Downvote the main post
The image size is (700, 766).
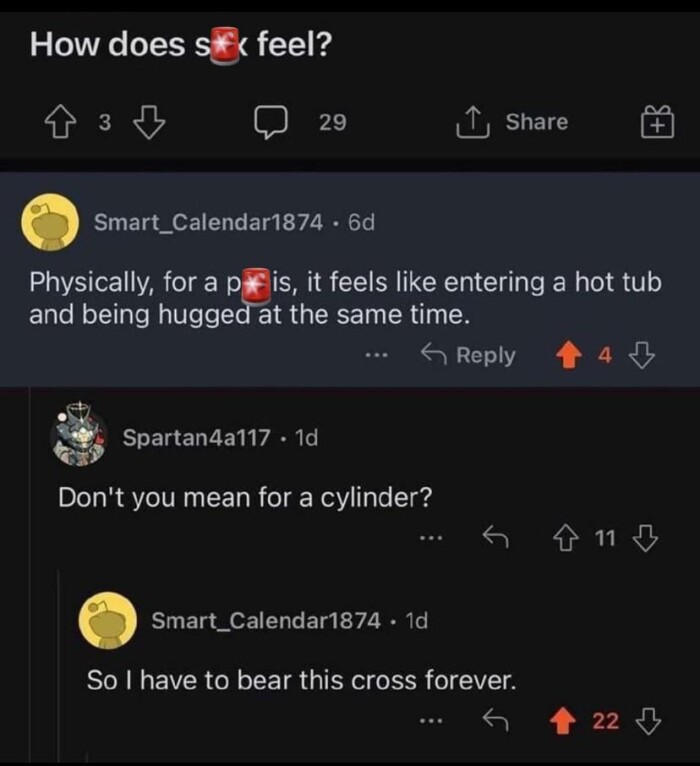(x=148, y=122)
